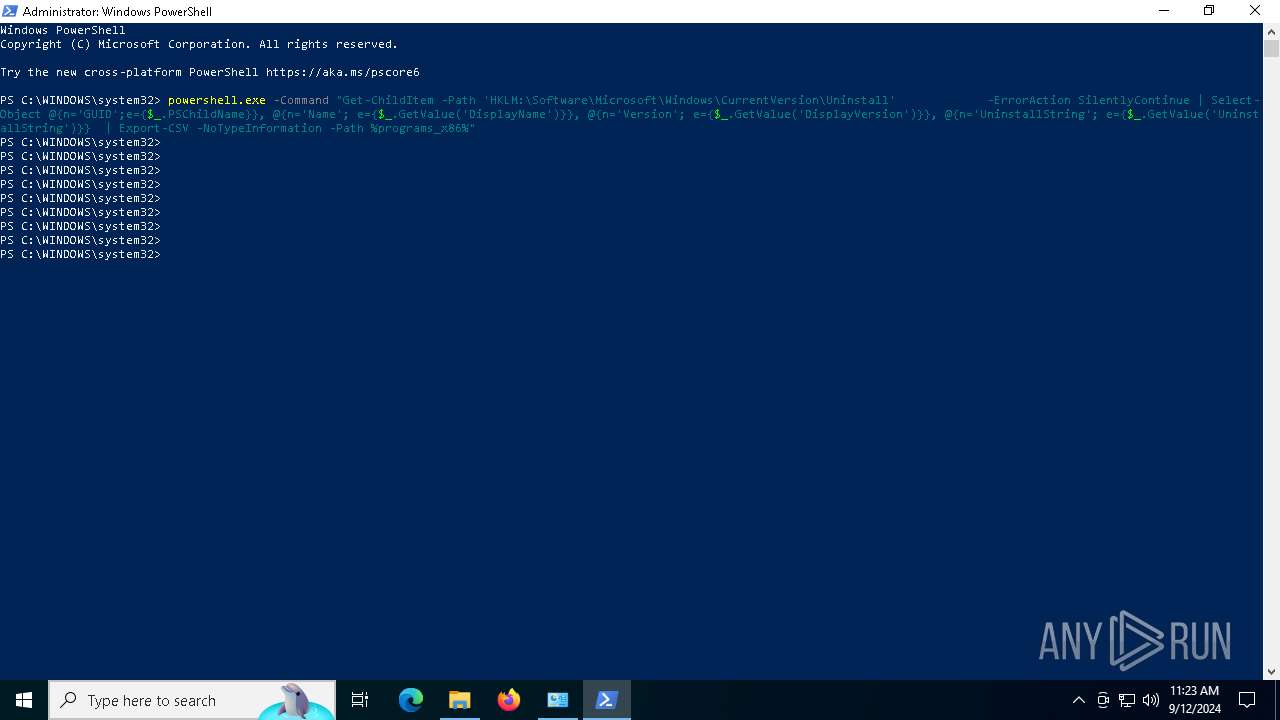Open the notification center icon
This screenshot has width=1280, height=720.
pos(1247,700)
